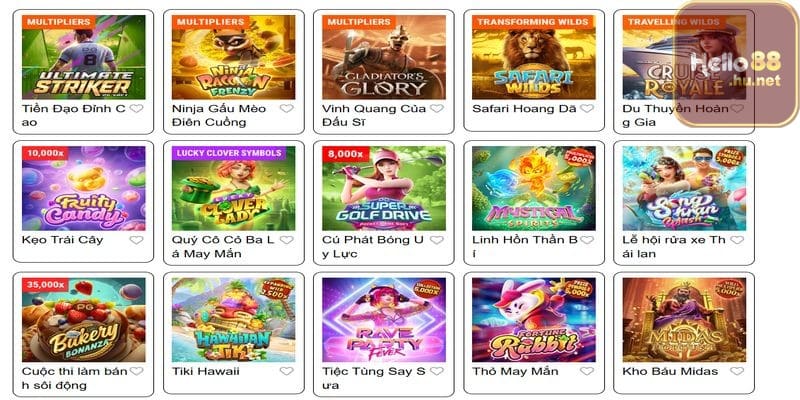Favorite the Tiền Đạo Đỉnh Cao game heart
800x400 pixels.
tap(136, 108)
